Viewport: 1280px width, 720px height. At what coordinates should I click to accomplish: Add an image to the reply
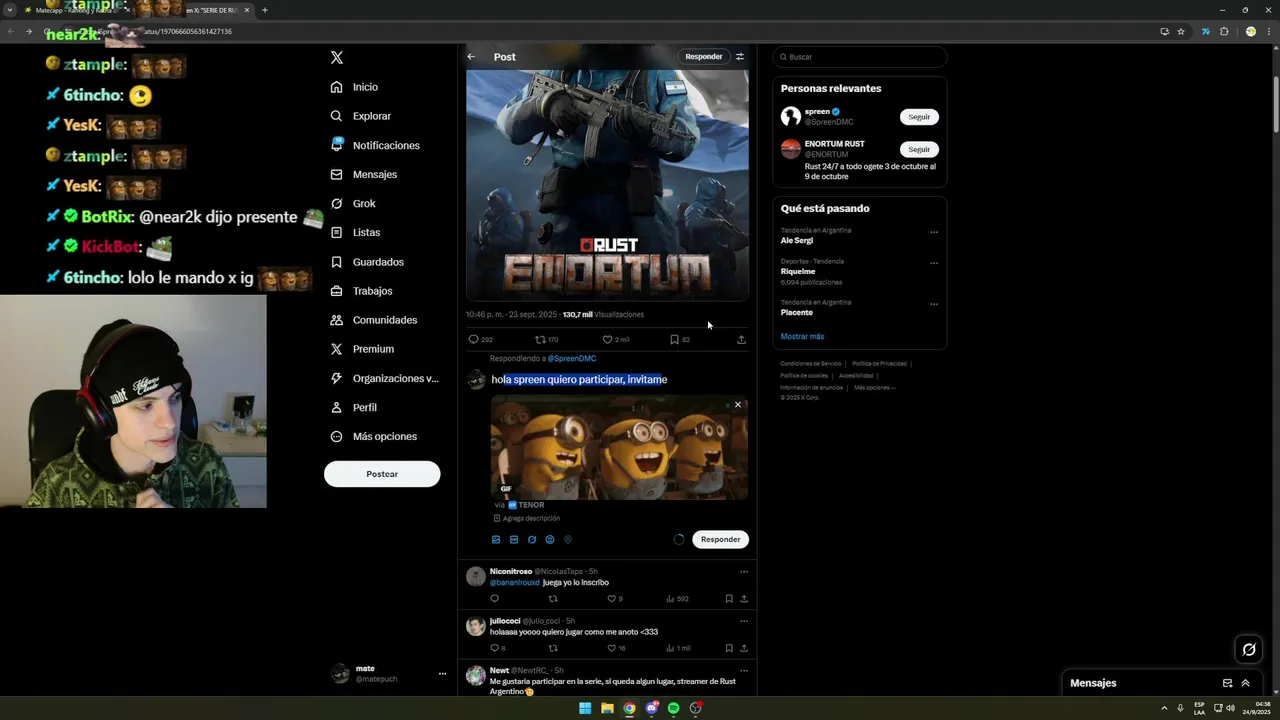pyautogui.click(x=496, y=540)
